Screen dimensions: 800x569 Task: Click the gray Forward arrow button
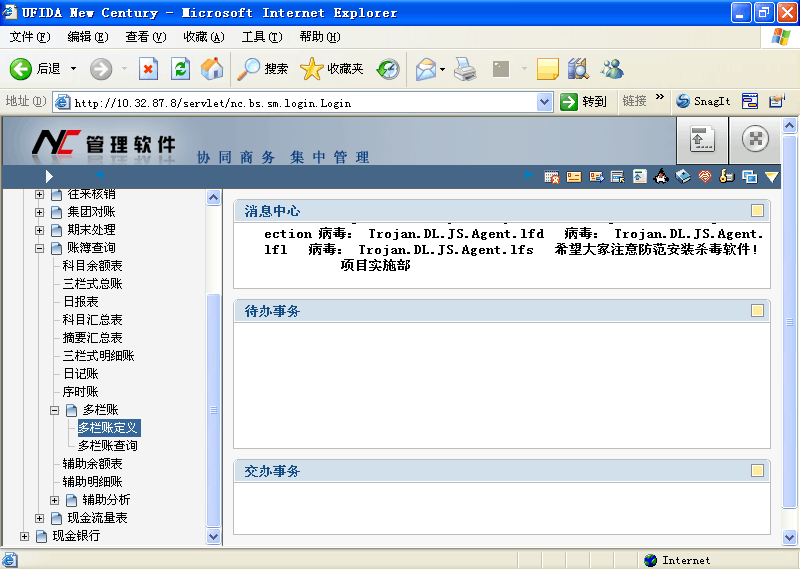click(x=101, y=69)
